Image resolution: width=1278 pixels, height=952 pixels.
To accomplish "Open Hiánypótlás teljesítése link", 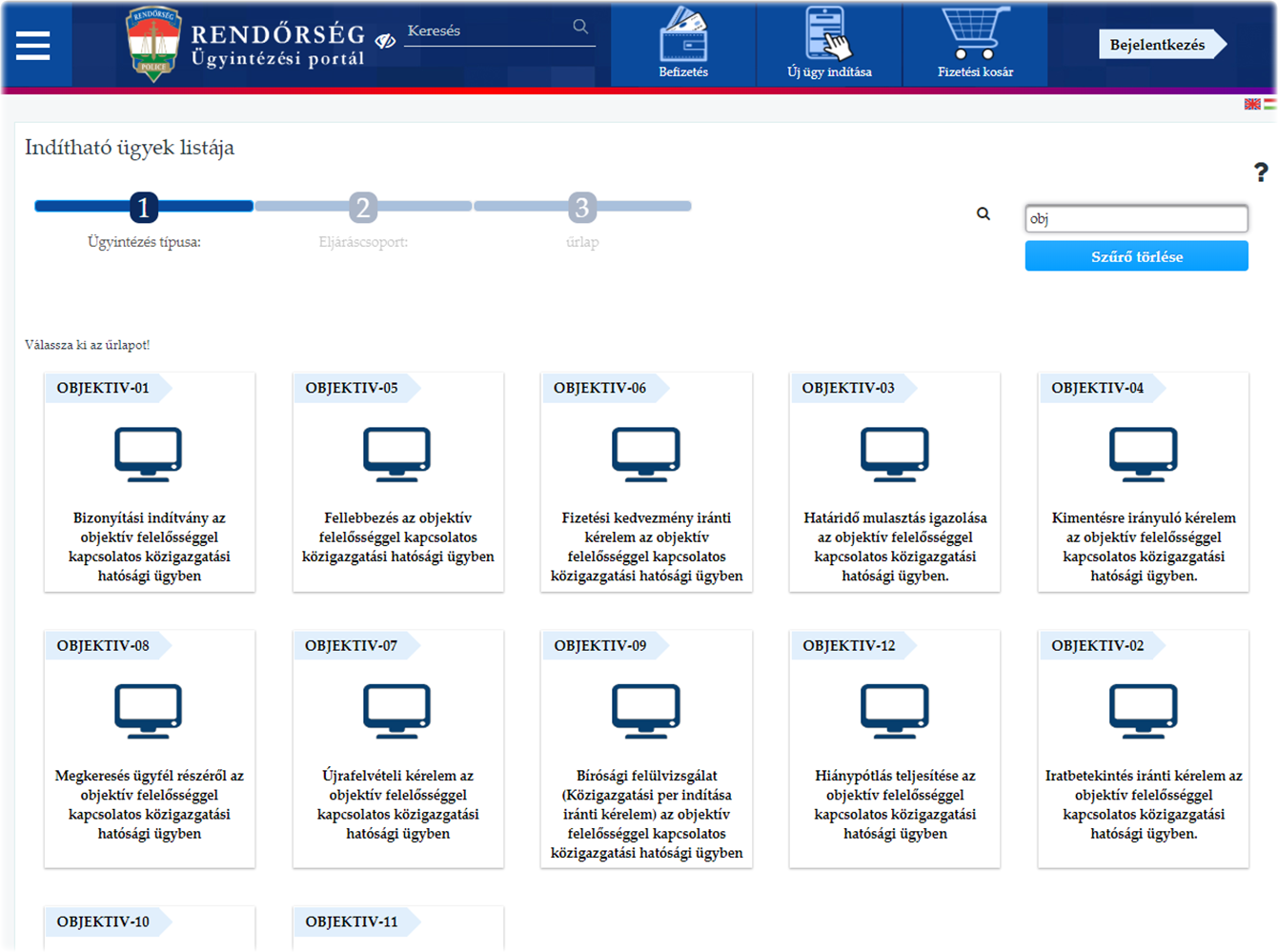I will [895, 804].
